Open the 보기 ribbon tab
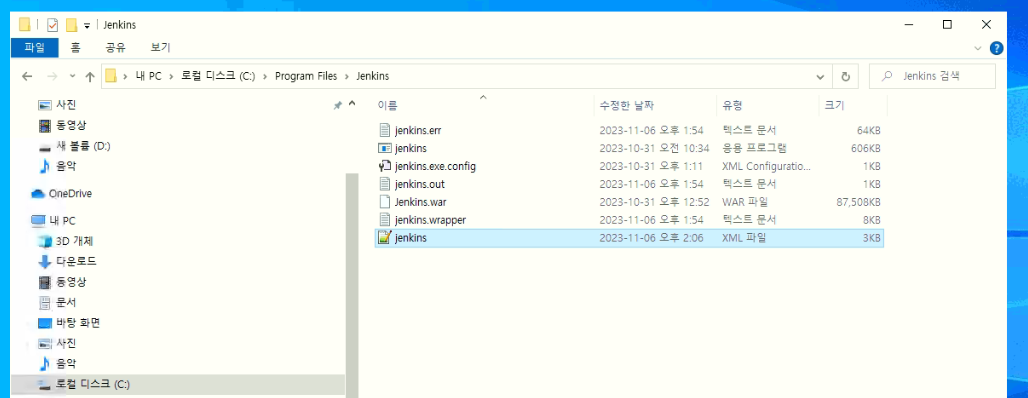Screen dimensions: 1028x398 tap(160, 47)
